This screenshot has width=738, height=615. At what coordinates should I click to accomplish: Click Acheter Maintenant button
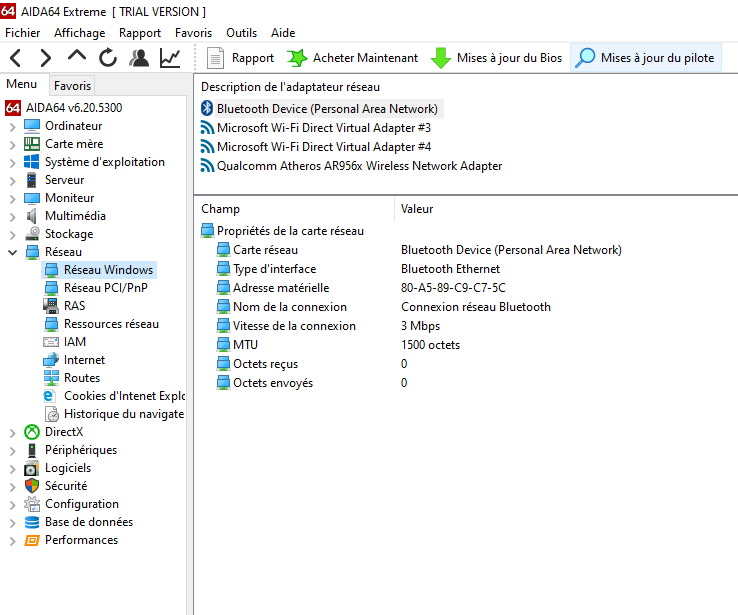(353, 58)
